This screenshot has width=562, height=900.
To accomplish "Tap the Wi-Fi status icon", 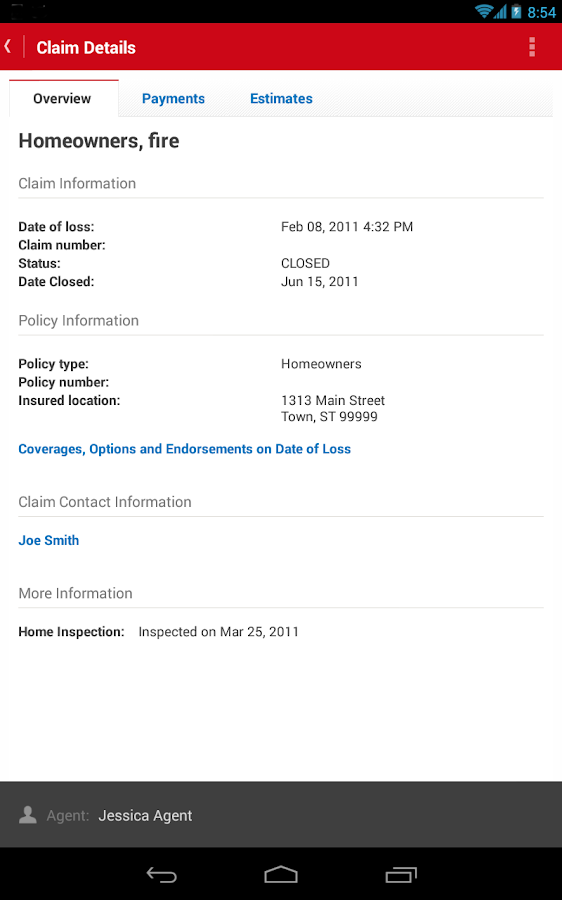I will pyautogui.click(x=484, y=11).
